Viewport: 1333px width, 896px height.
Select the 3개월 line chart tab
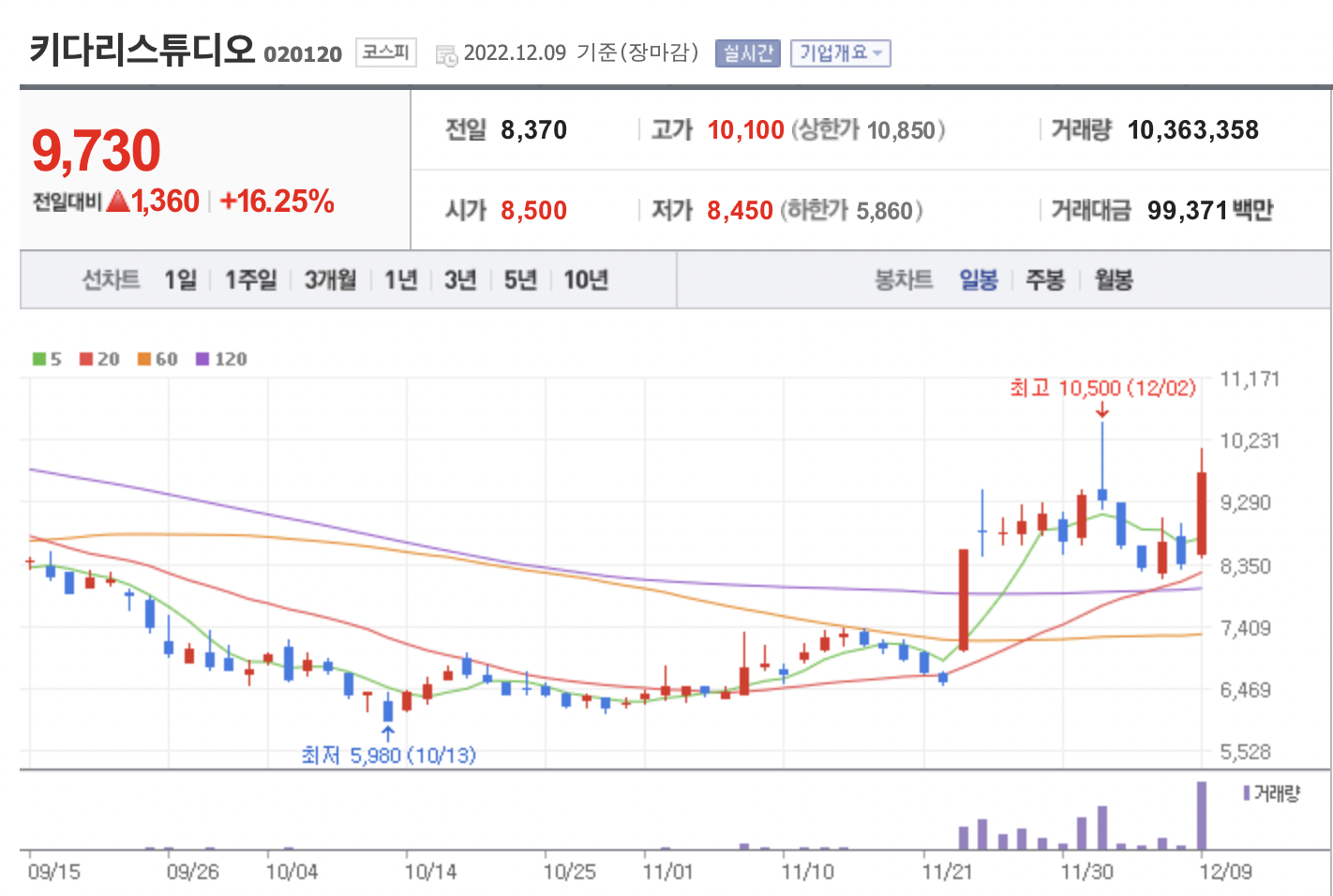pos(330,279)
